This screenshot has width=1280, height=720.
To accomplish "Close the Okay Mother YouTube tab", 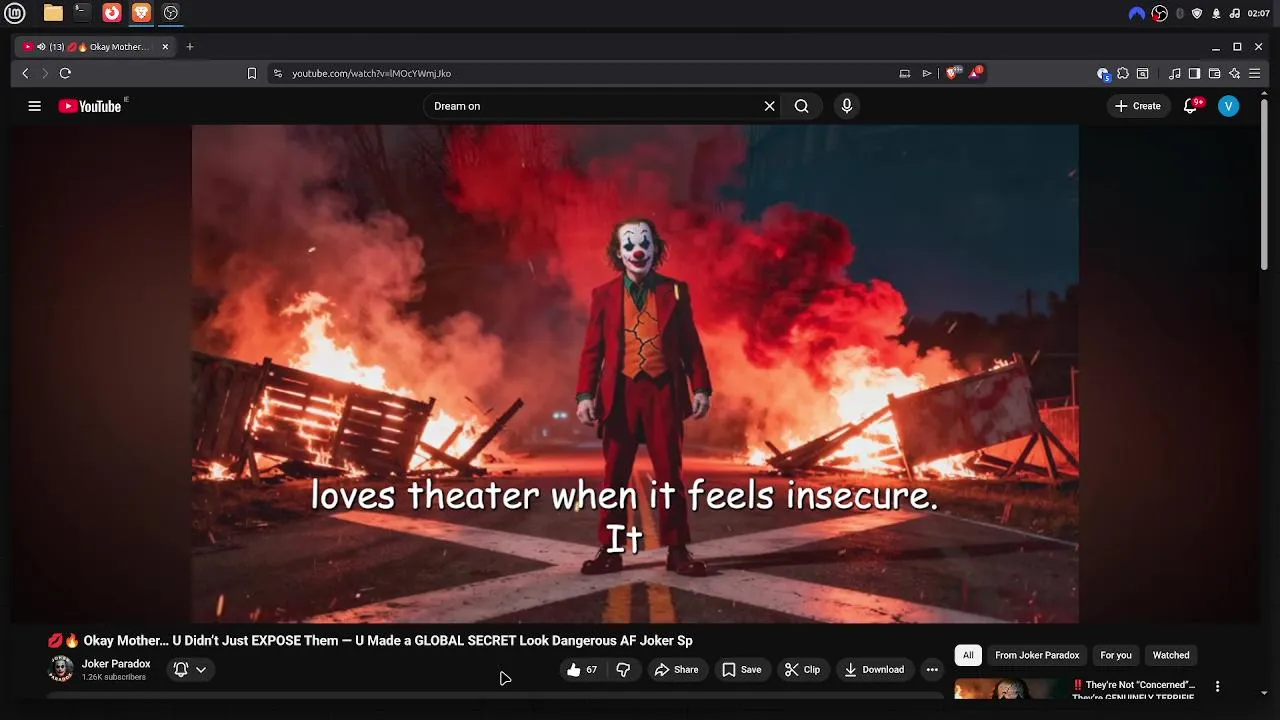I will [x=165, y=47].
